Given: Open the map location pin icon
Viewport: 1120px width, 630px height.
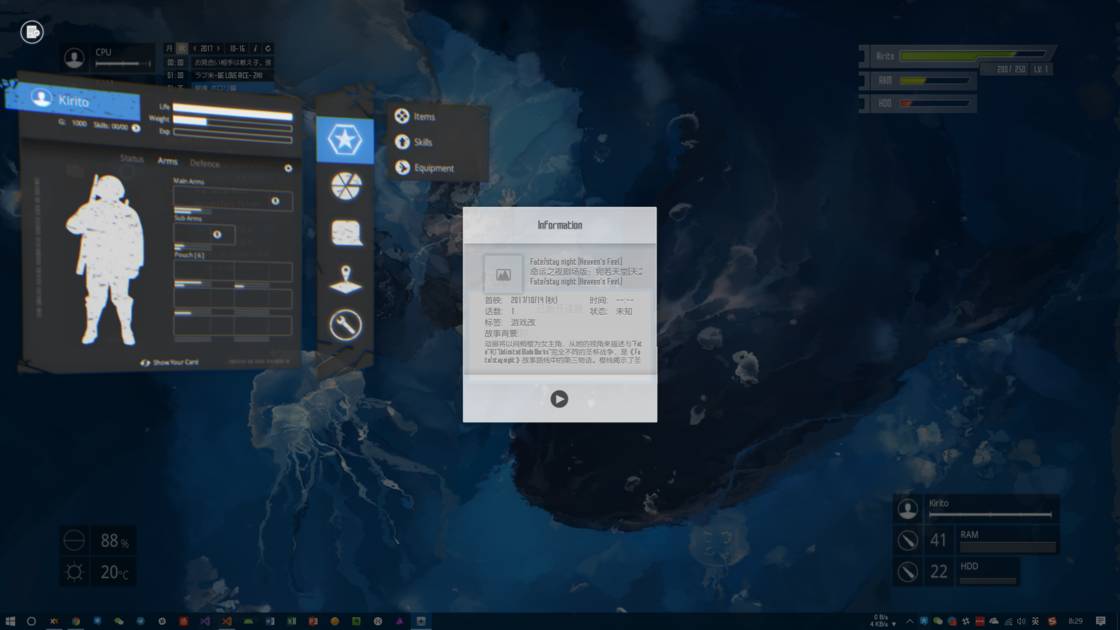Looking at the screenshot, I should click(x=345, y=279).
